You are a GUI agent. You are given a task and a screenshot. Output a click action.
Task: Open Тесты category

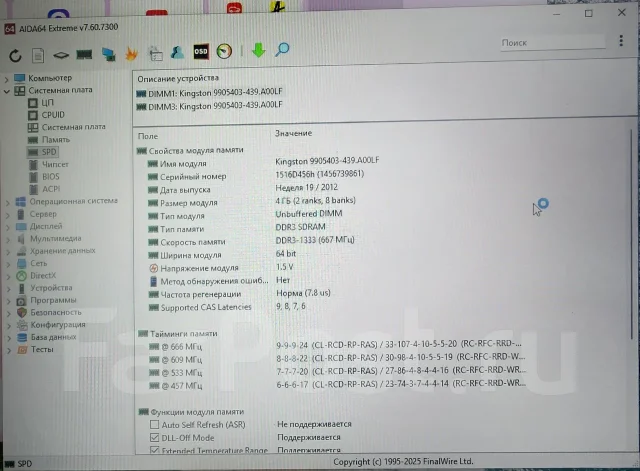coord(36,350)
